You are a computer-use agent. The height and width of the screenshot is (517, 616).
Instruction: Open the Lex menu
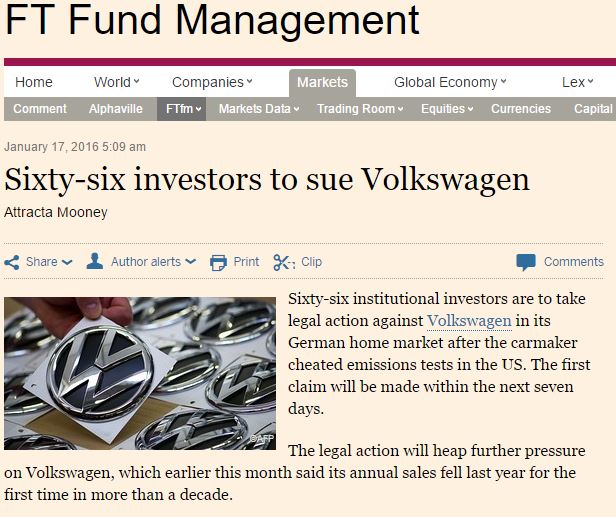tap(578, 82)
